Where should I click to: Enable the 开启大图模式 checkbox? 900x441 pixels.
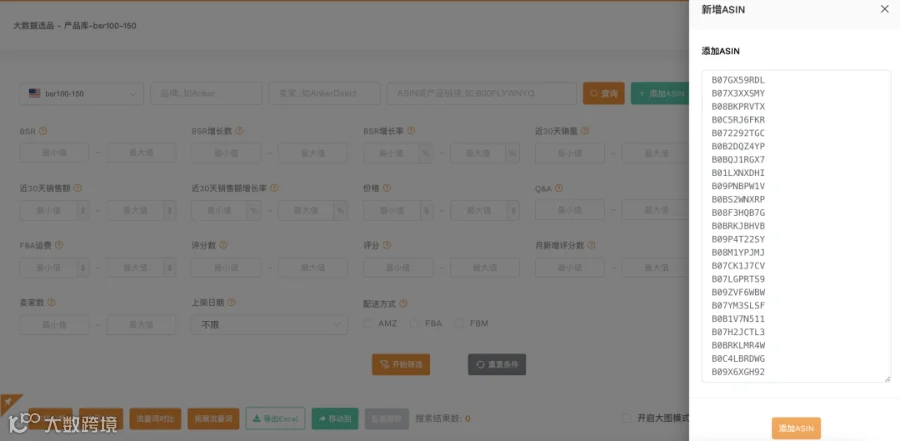point(626,418)
